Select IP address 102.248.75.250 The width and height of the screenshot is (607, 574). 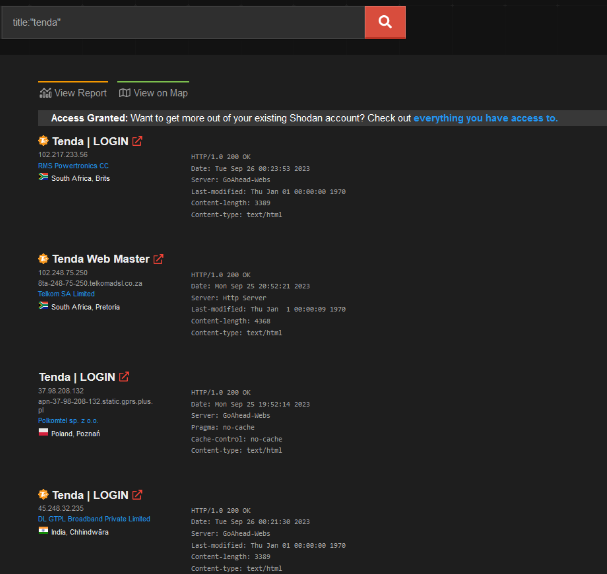click(63, 272)
